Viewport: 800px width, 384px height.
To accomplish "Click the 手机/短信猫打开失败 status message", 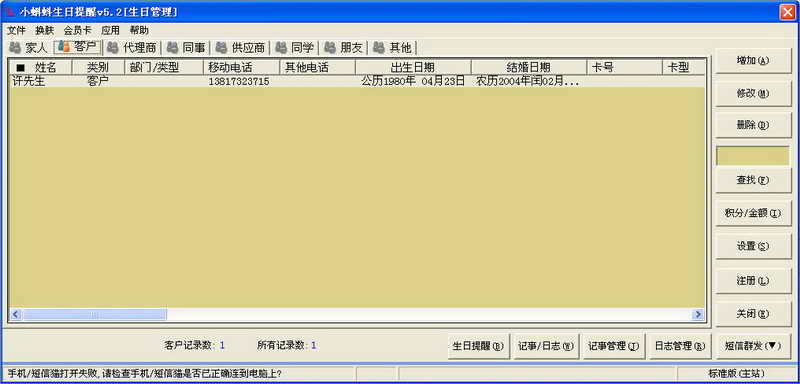I will [x=144, y=374].
